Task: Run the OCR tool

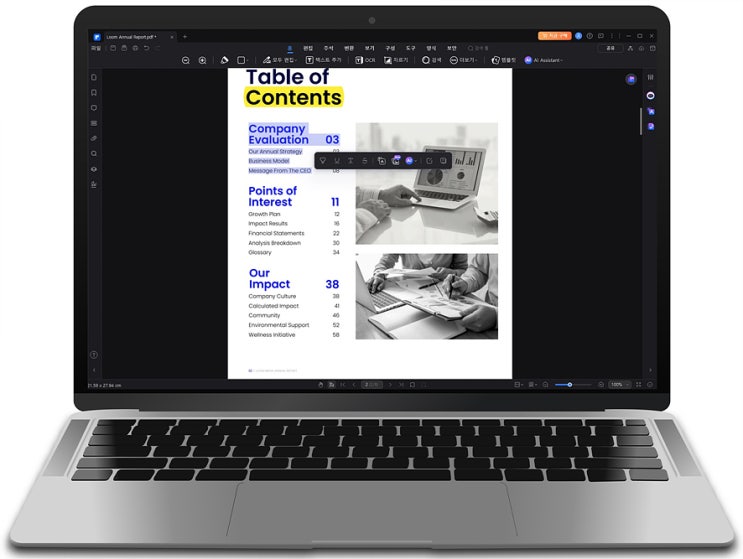Action: click(365, 60)
